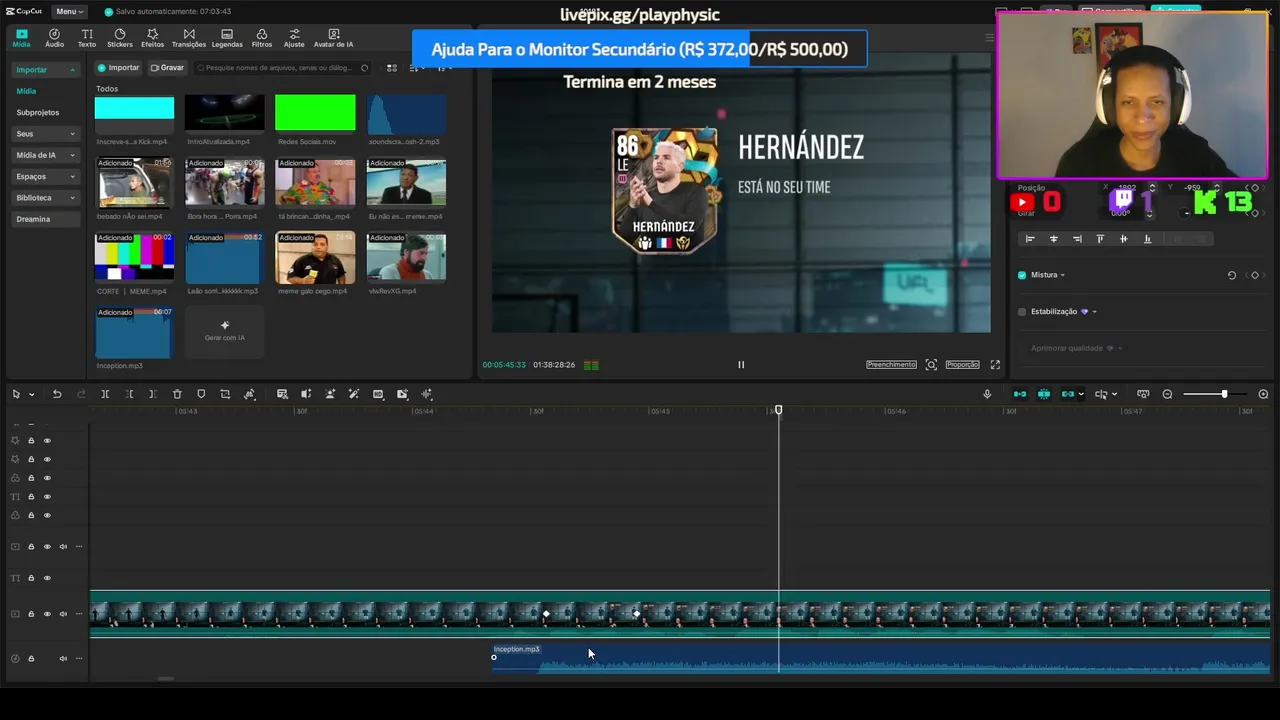Open more options for the Inception.mp3 audio track
The height and width of the screenshot is (720, 1280).
pyautogui.click(x=79, y=658)
